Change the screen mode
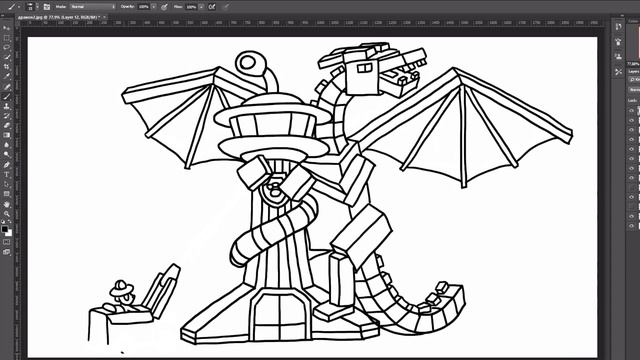 pos(7,252)
